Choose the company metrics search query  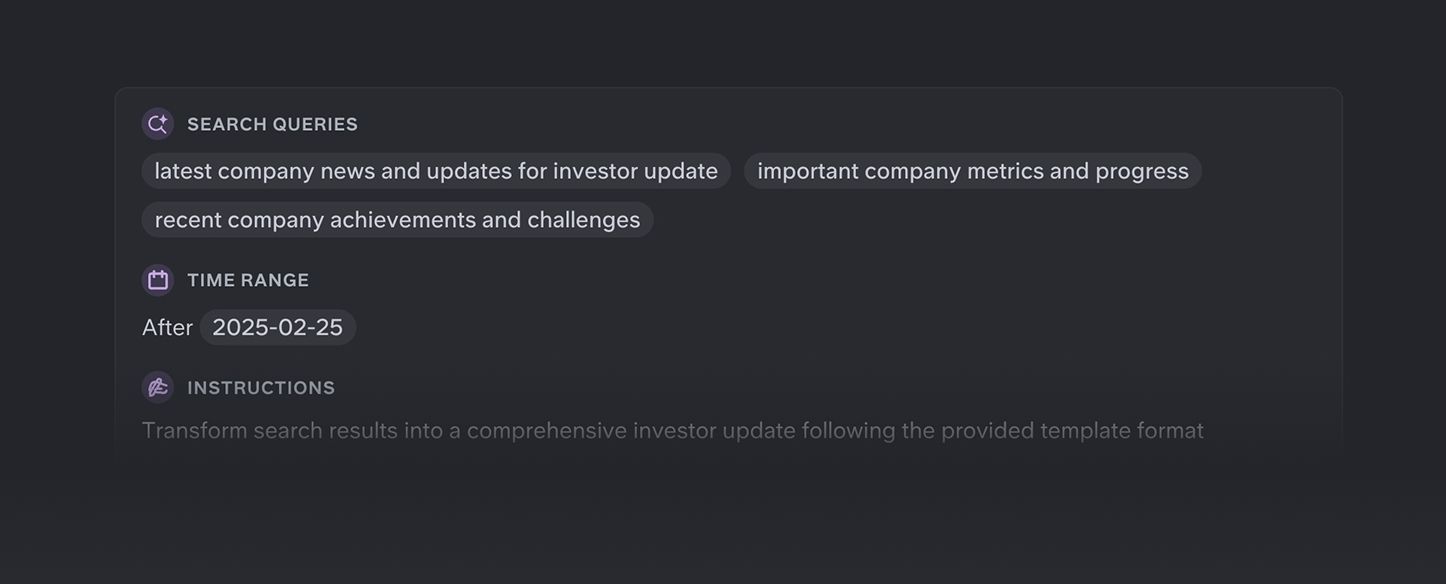point(972,171)
